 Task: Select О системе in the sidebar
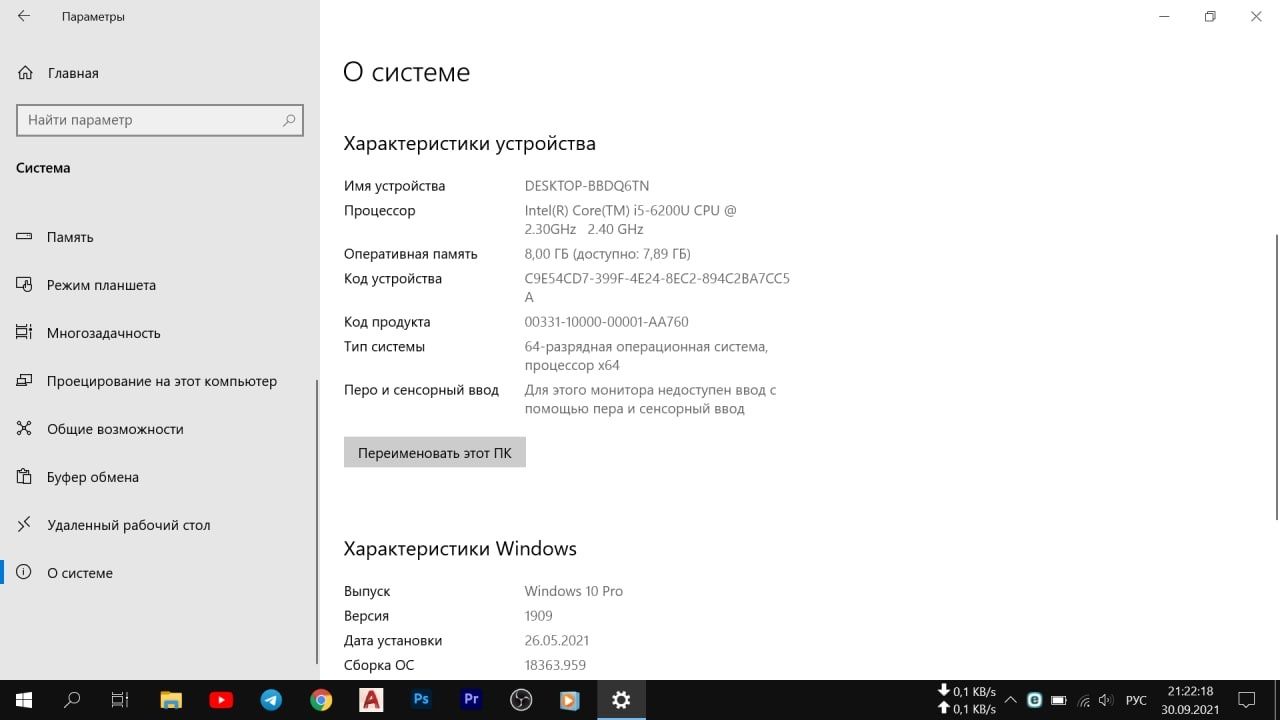(158, 573)
